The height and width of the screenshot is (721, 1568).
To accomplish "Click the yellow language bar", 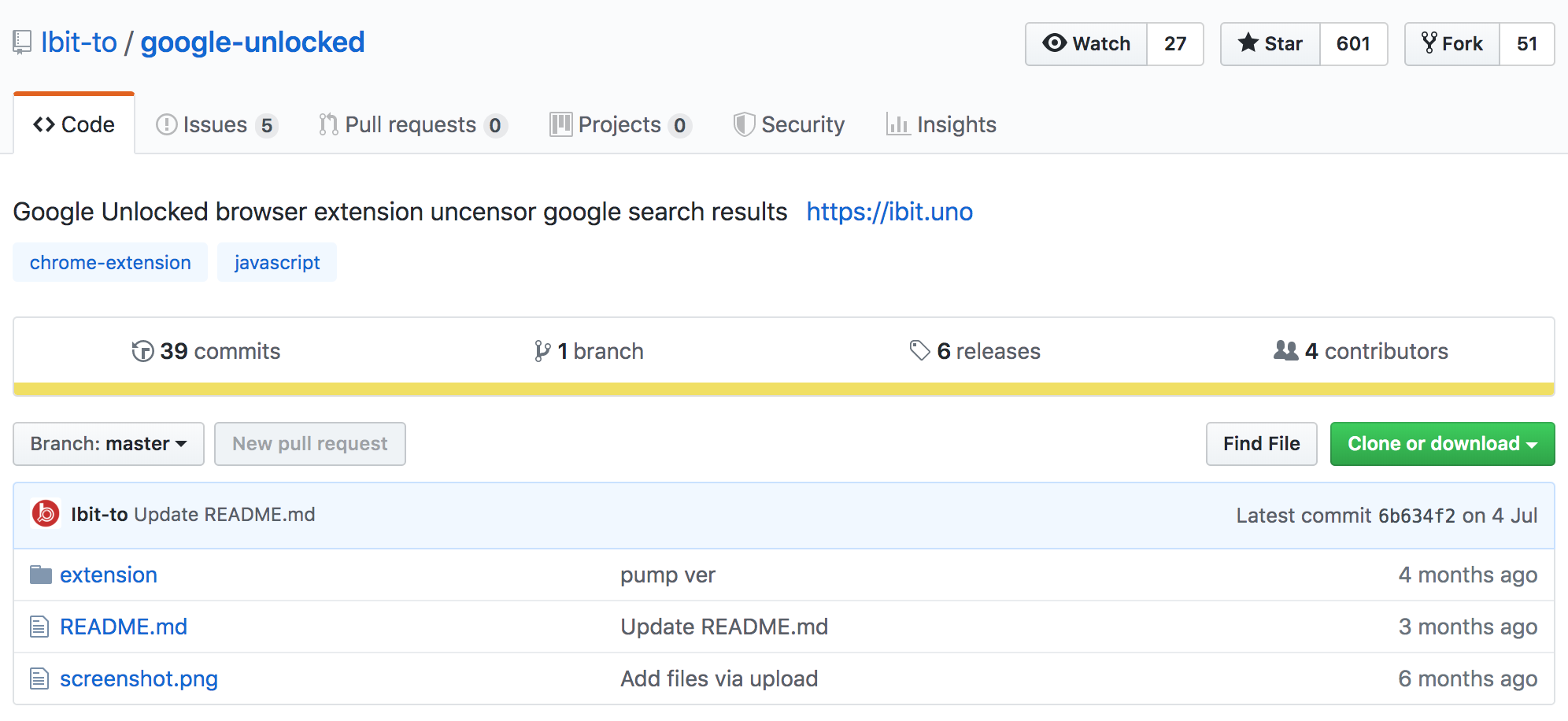I will 784,389.
